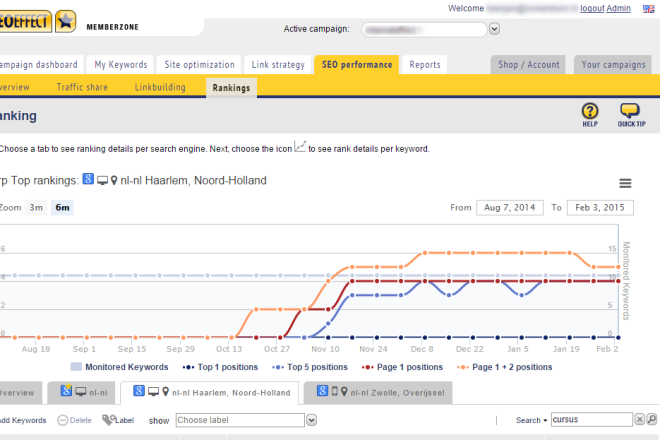
Task: Open the Search options dropdown
Action: (533, 420)
